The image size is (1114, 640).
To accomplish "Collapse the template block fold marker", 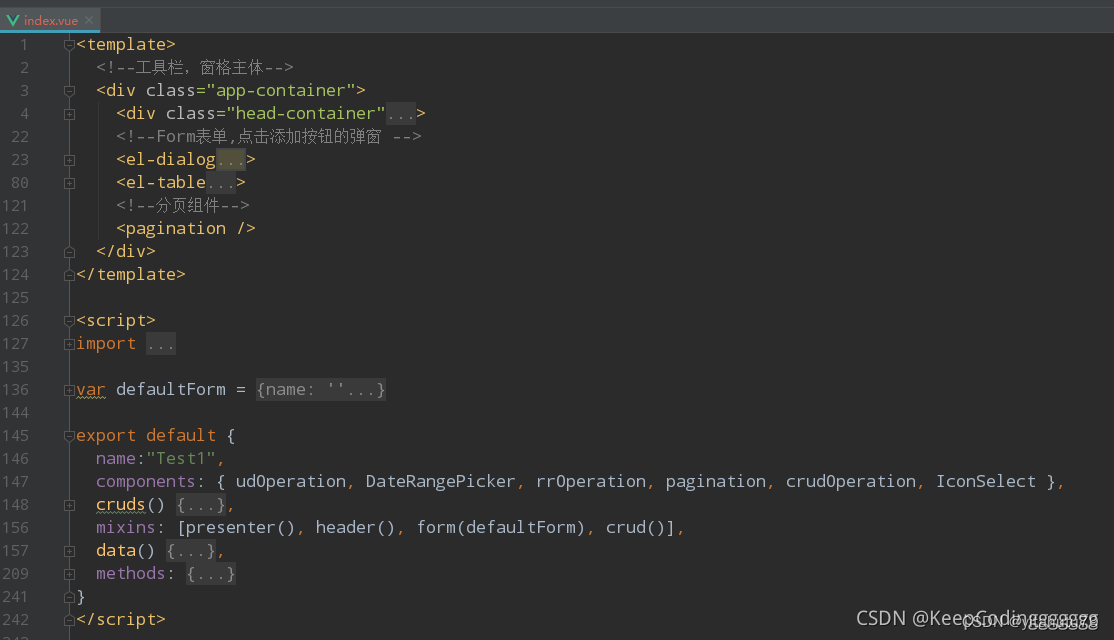I will pos(69,44).
